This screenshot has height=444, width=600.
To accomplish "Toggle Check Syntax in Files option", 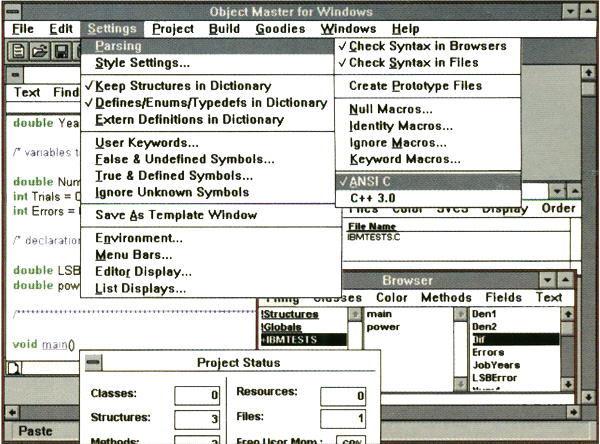I will pyautogui.click(x=413, y=63).
